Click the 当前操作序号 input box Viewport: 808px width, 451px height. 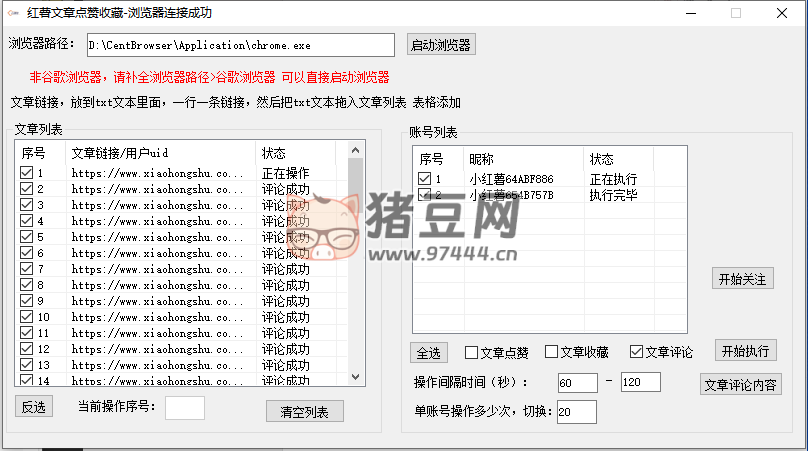click(185, 408)
